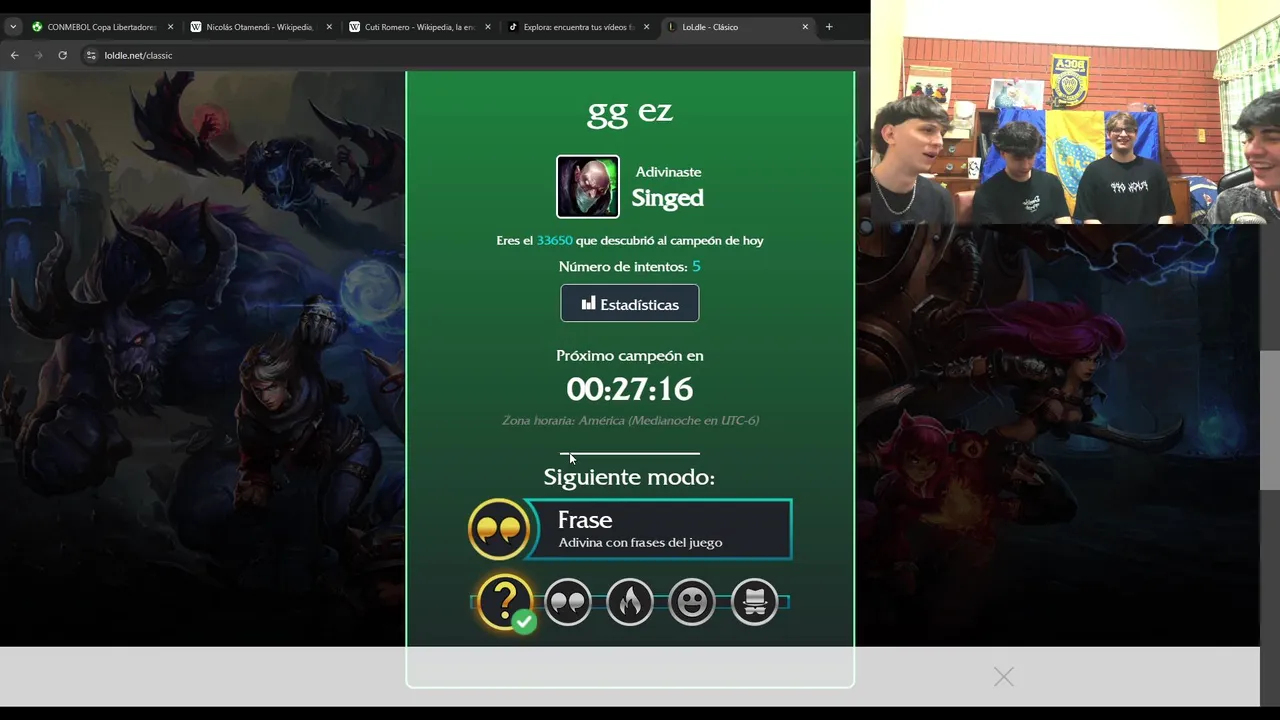Click the gg ez heading
Image resolution: width=1280 pixels, height=720 pixels.
[x=630, y=111]
